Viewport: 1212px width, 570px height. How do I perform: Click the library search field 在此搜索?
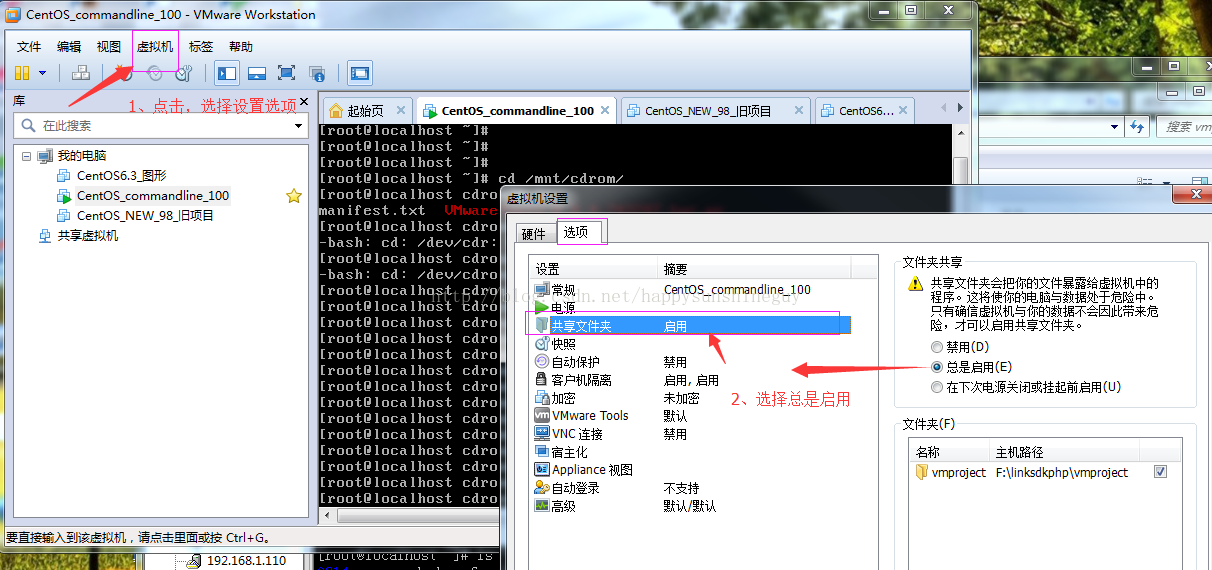(x=160, y=126)
